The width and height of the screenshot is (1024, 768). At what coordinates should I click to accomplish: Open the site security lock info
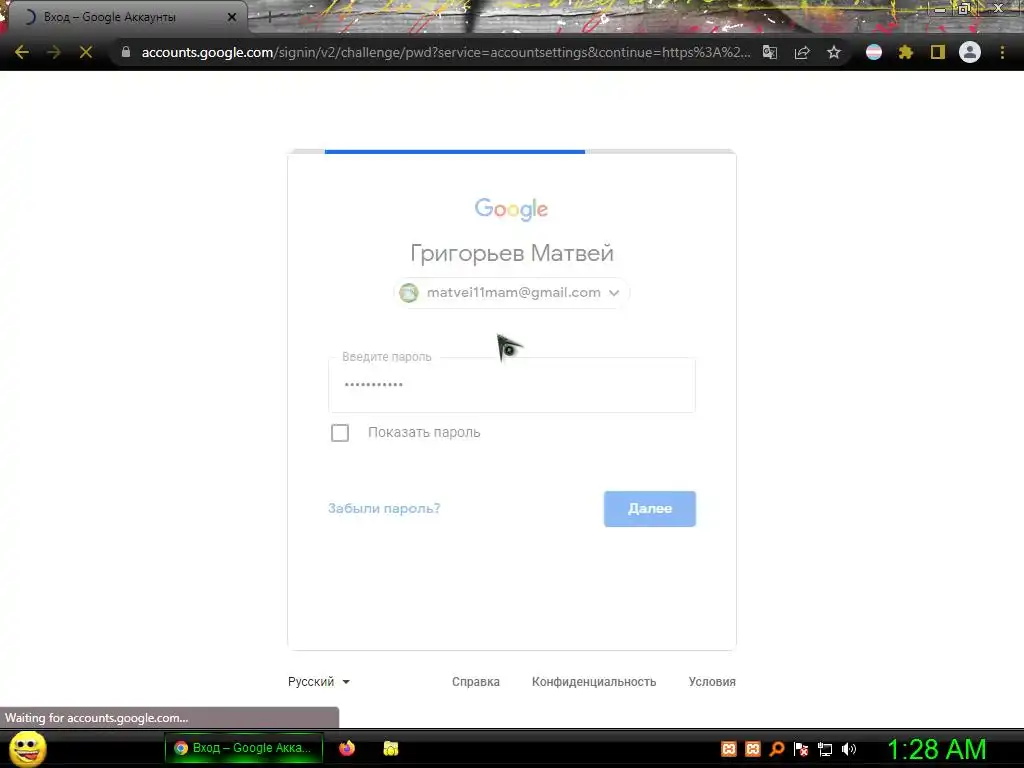coord(126,52)
